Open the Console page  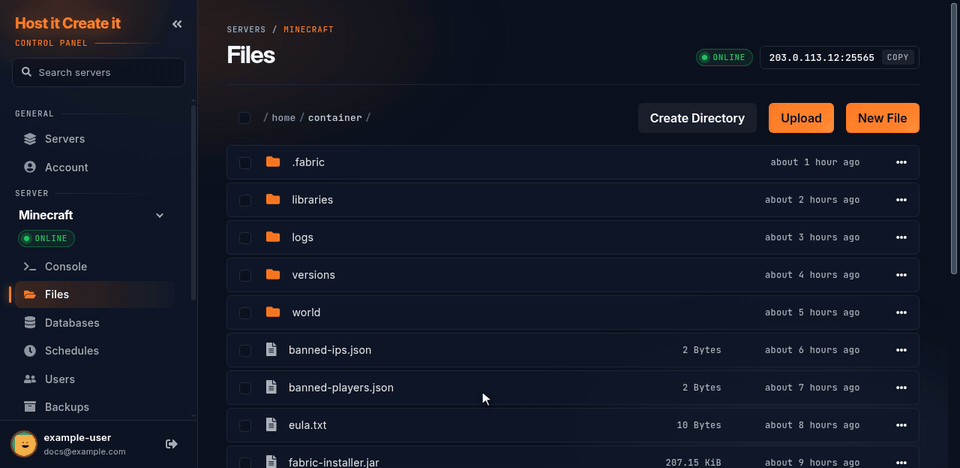94,266
